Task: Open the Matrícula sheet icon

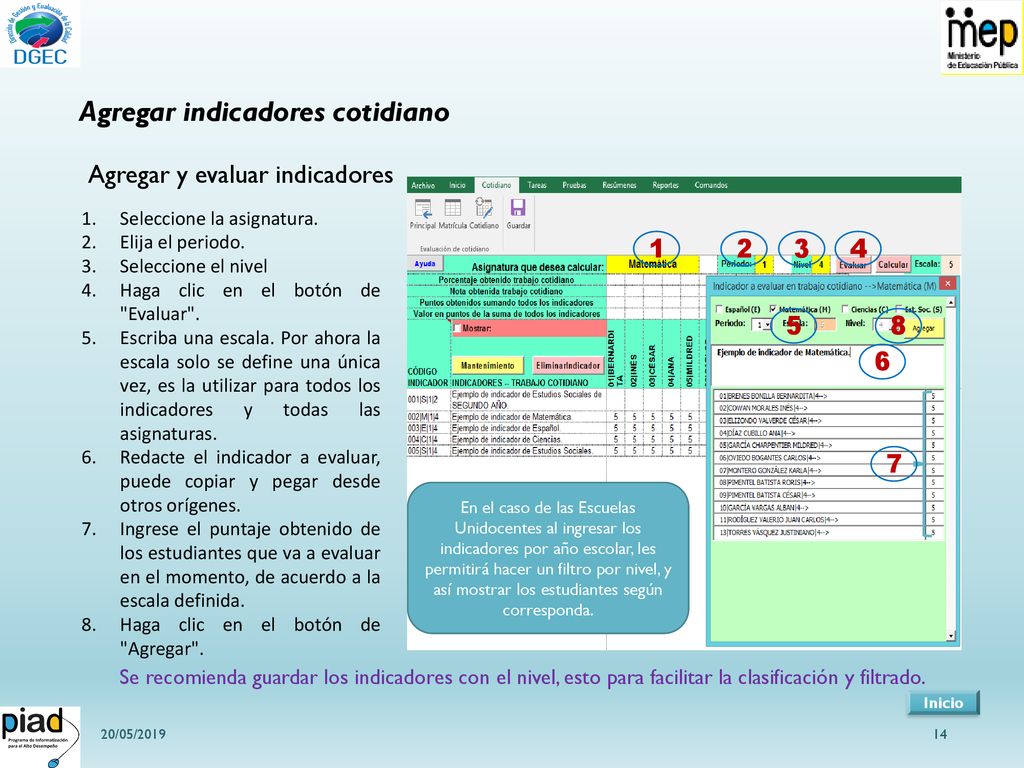Action: pos(453,208)
